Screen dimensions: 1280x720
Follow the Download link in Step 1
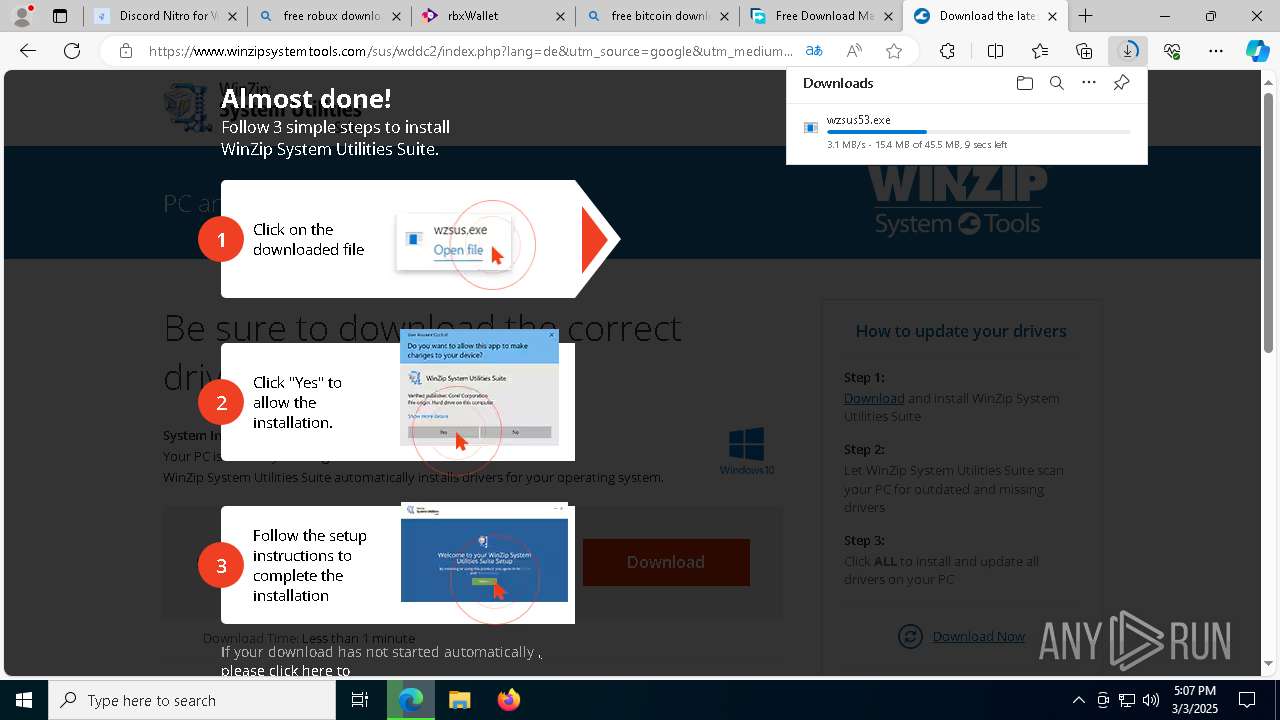[x=874, y=398]
